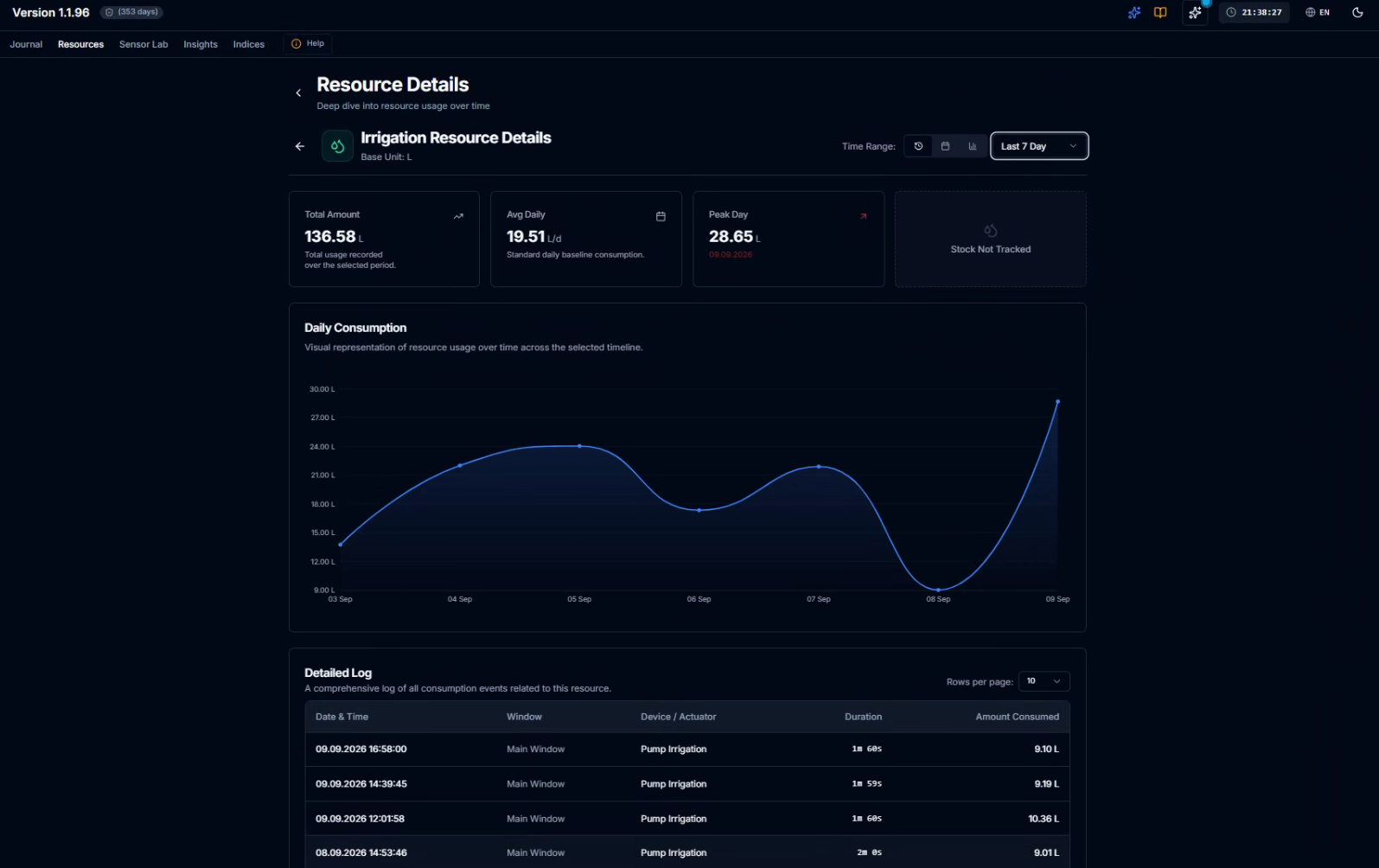
Task: Select the bar chart time range mode
Action: point(973,146)
